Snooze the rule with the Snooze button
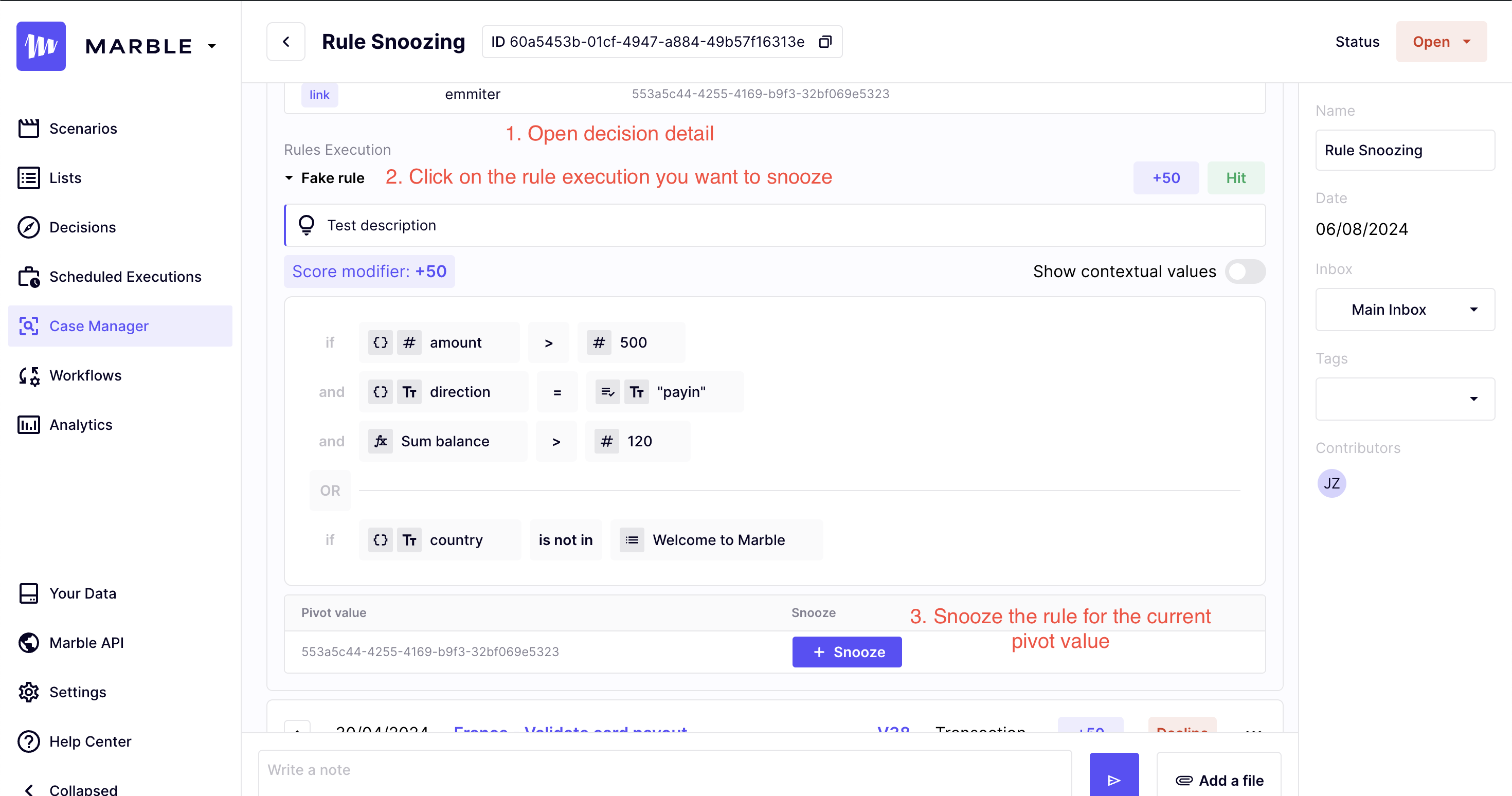This screenshot has height=796, width=1512. click(x=847, y=652)
